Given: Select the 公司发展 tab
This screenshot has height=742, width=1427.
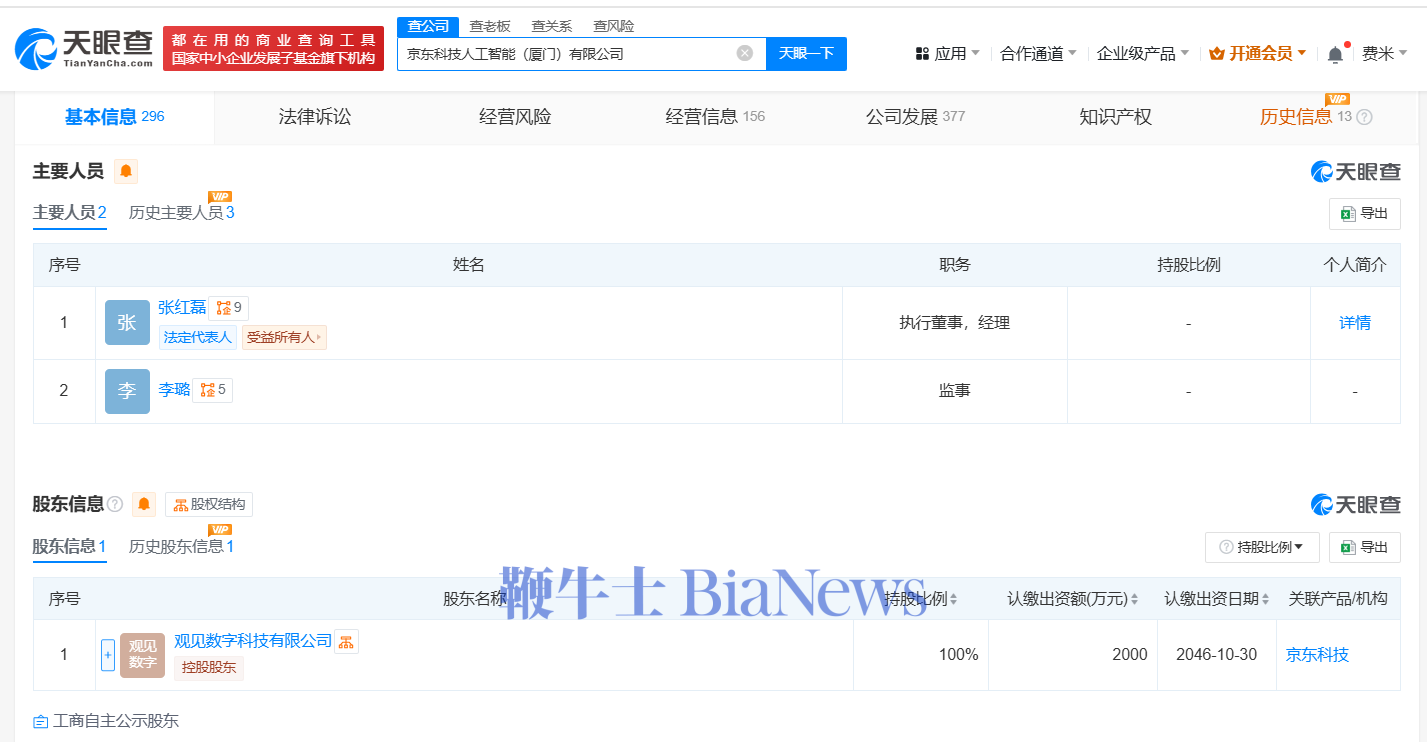Looking at the screenshot, I should click(x=915, y=117).
